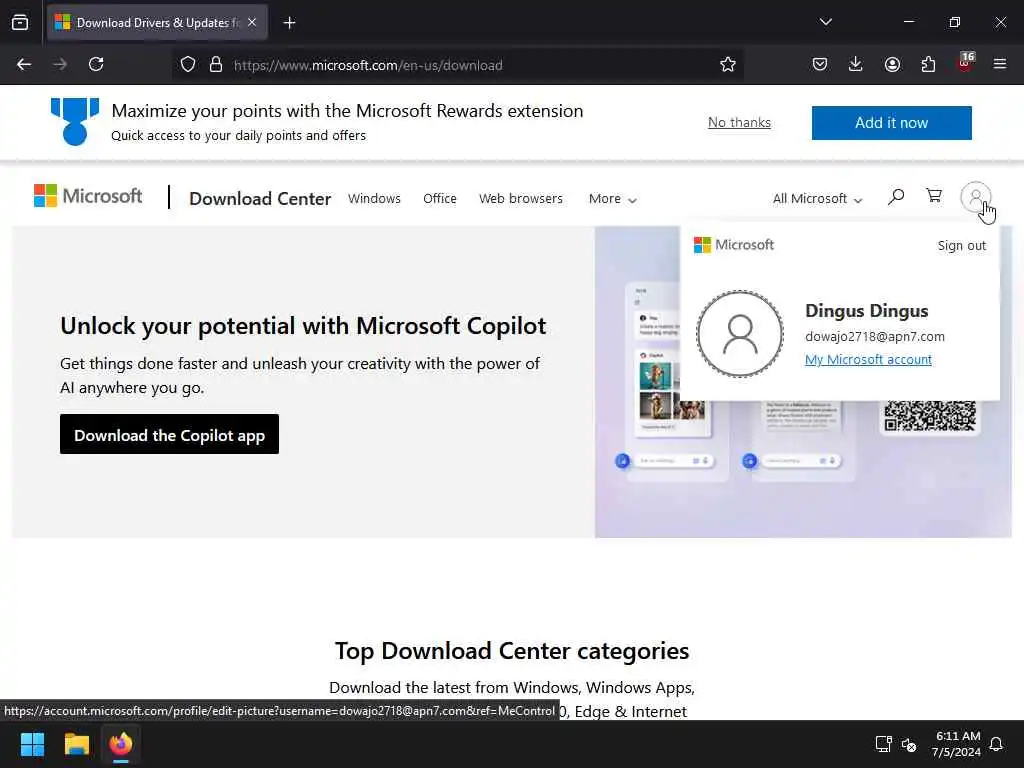Expand the More dropdown in navigation

pos(612,199)
